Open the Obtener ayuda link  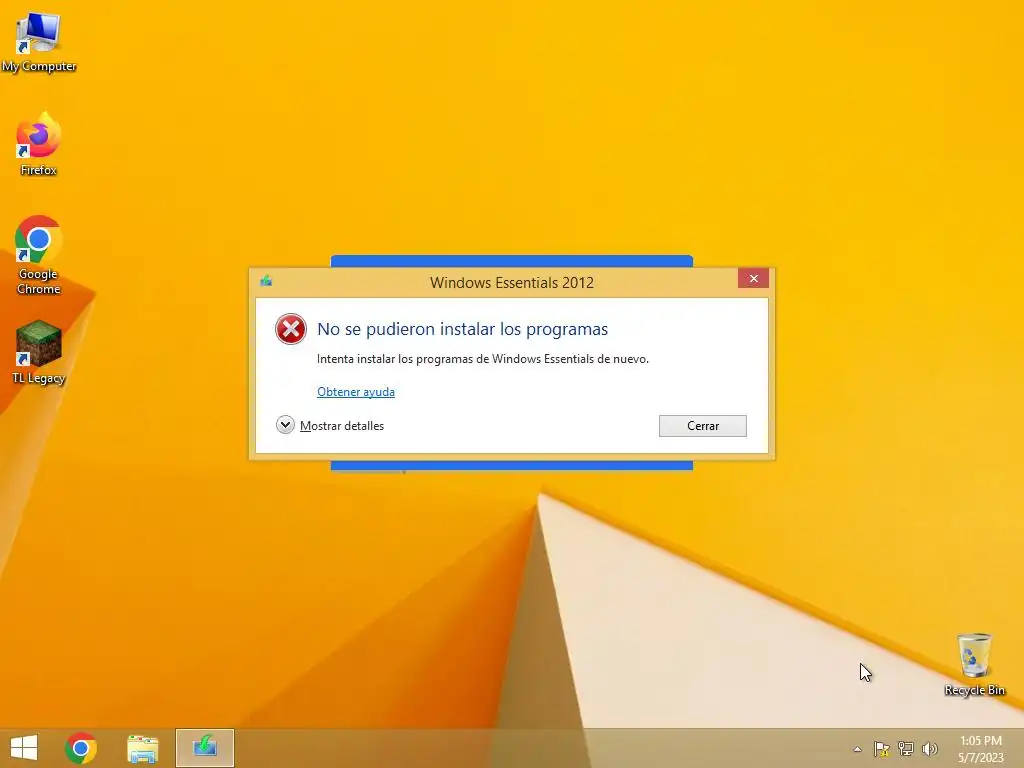pyautogui.click(x=356, y=392)
